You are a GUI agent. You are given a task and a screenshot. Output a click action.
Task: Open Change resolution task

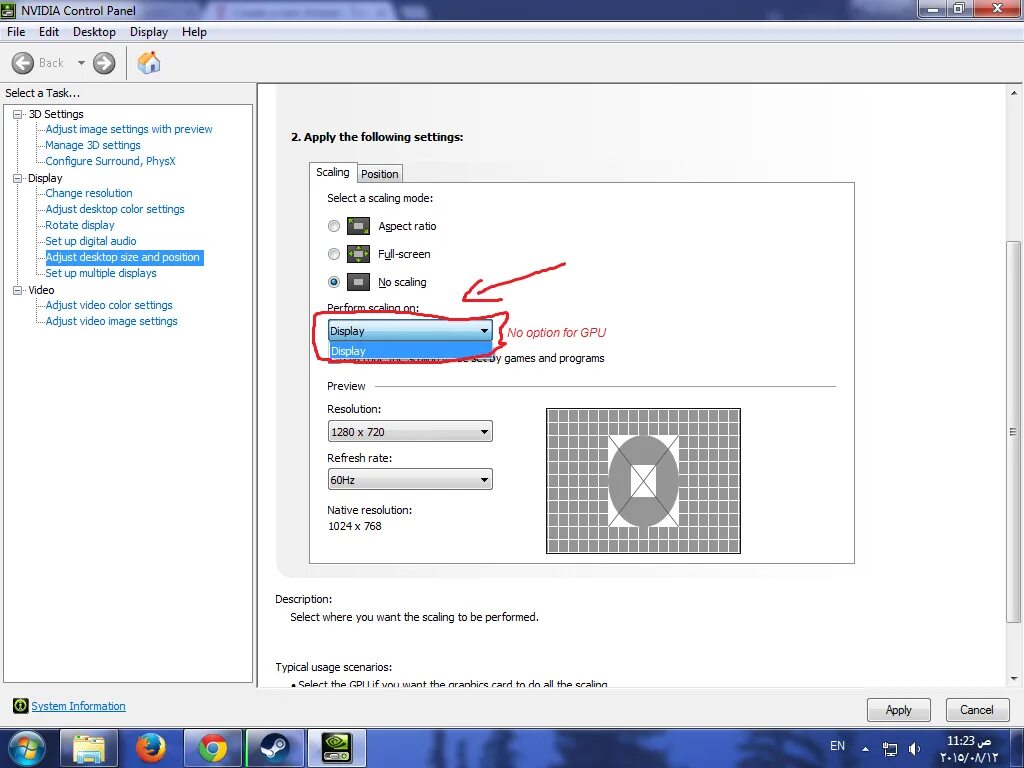click(89, 193)
